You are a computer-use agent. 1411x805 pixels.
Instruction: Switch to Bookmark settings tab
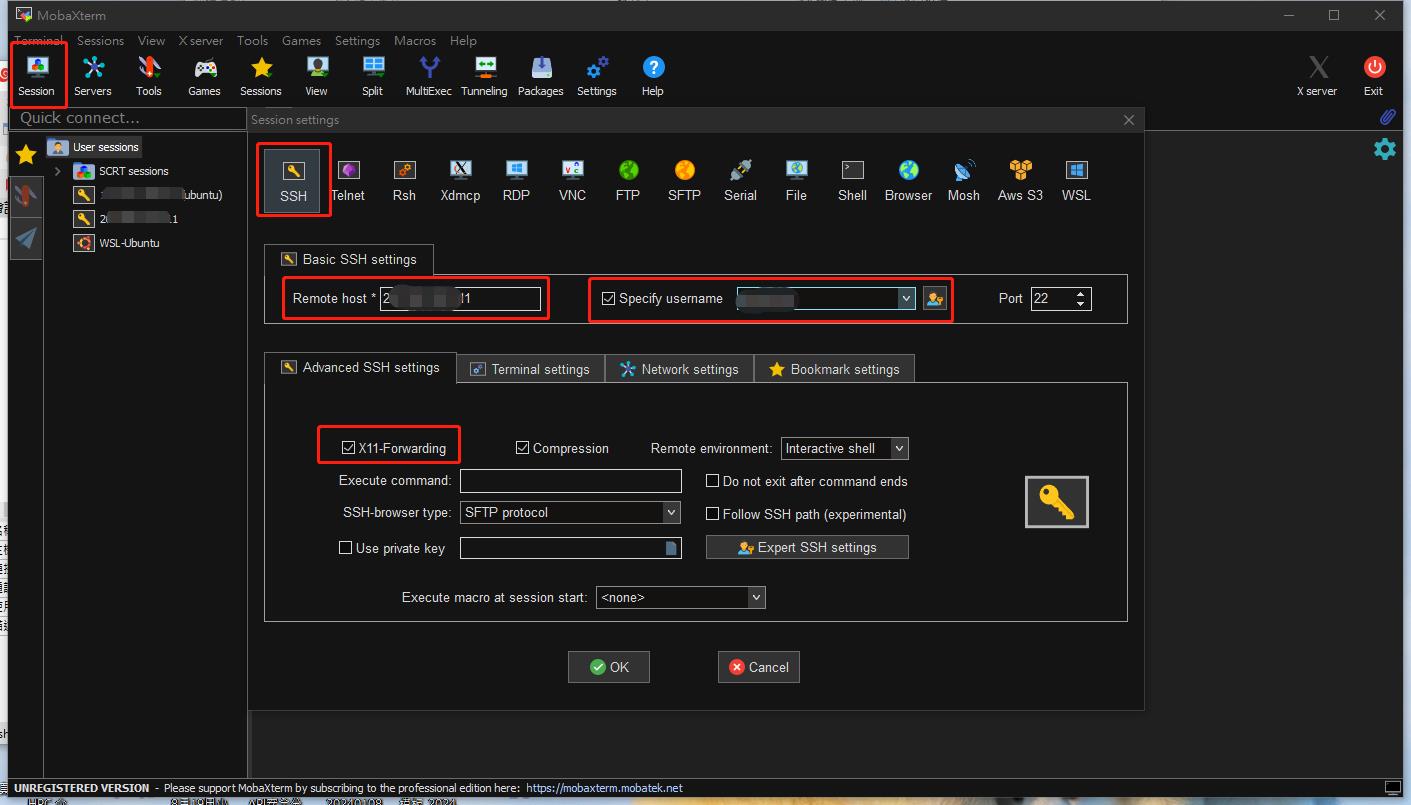834,369
